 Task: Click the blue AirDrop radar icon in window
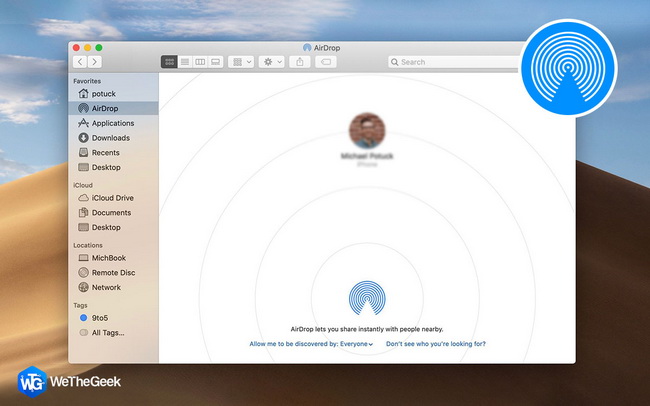pyautogui.click(x=367, y=298)
